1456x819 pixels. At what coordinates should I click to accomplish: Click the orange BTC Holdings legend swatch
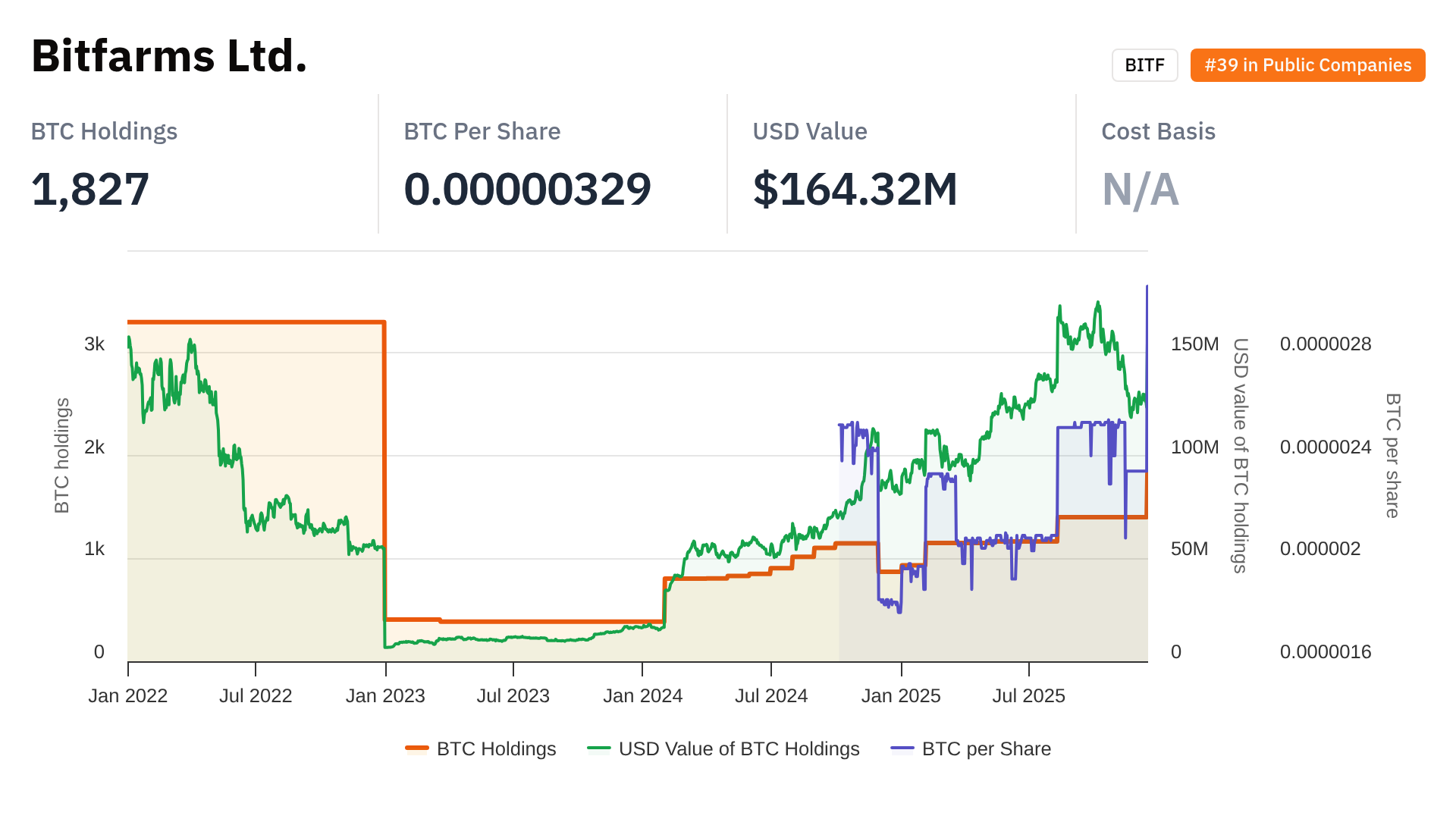(417, 749)
